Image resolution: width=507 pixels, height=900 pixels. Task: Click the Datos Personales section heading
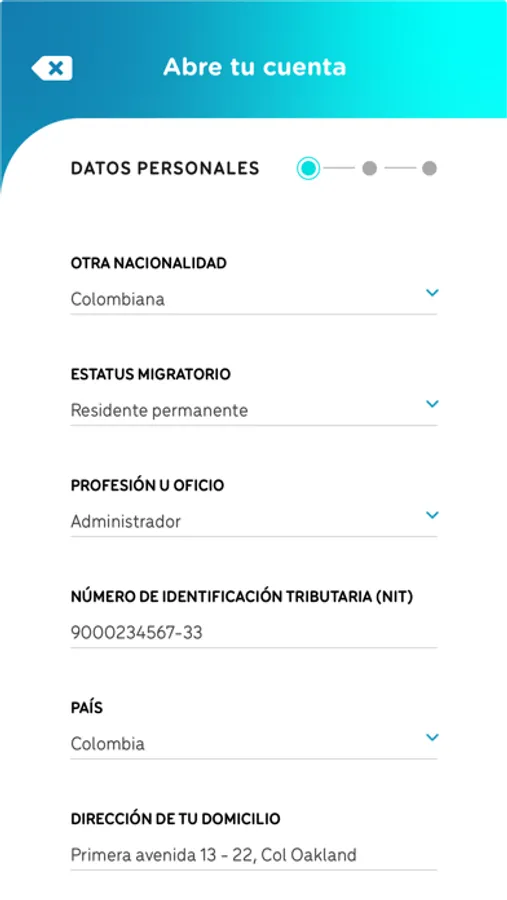point(165,168)
